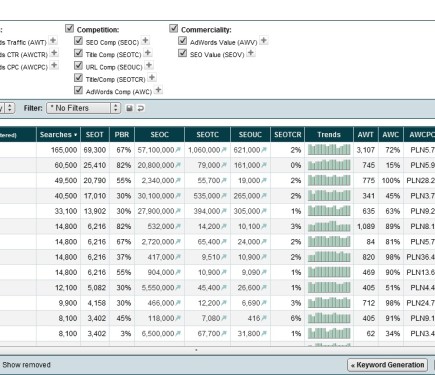
Task: Open SEOUC link arrow for 621,000
Action: 264,150
